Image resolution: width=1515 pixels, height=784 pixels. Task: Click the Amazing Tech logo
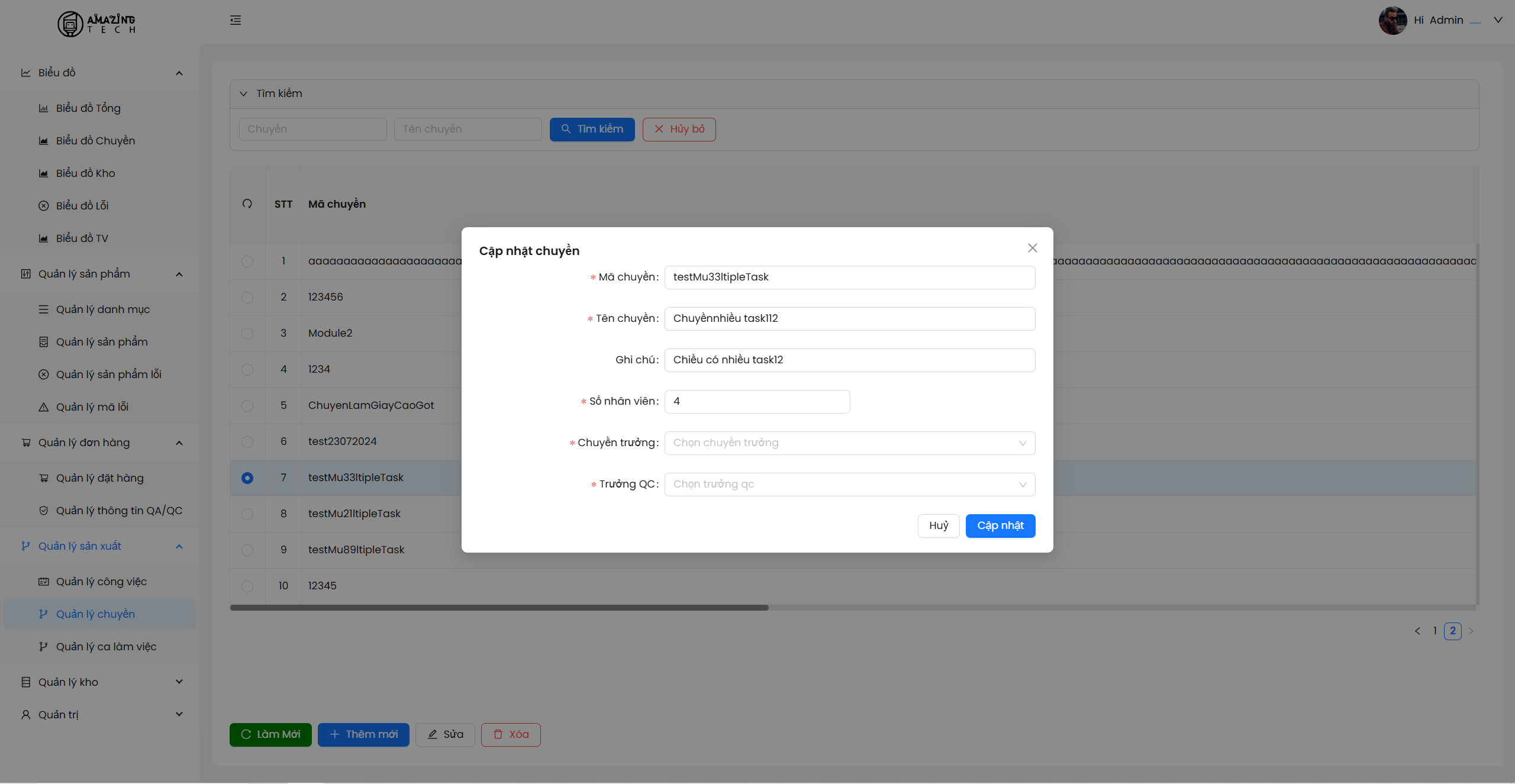tap(96, 24)
